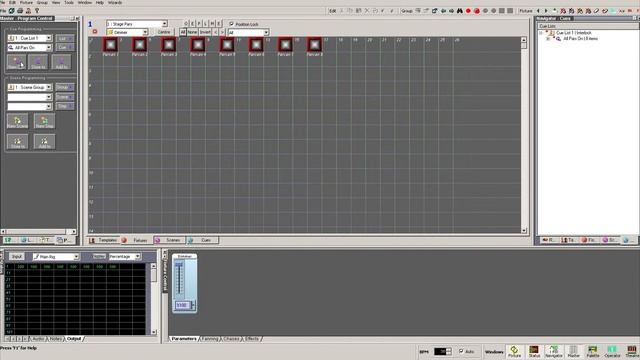This screenshot has width=640, height=360.
Task: Open the Group menu
Action: (42, 2)
